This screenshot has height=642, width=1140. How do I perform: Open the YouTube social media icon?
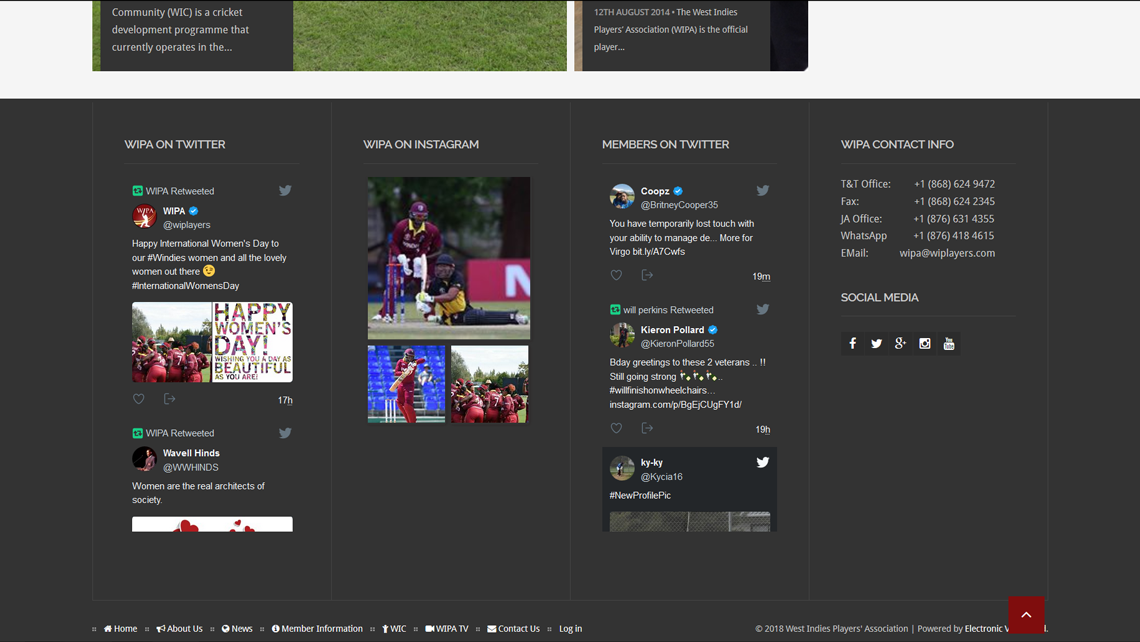coord(949,344)
